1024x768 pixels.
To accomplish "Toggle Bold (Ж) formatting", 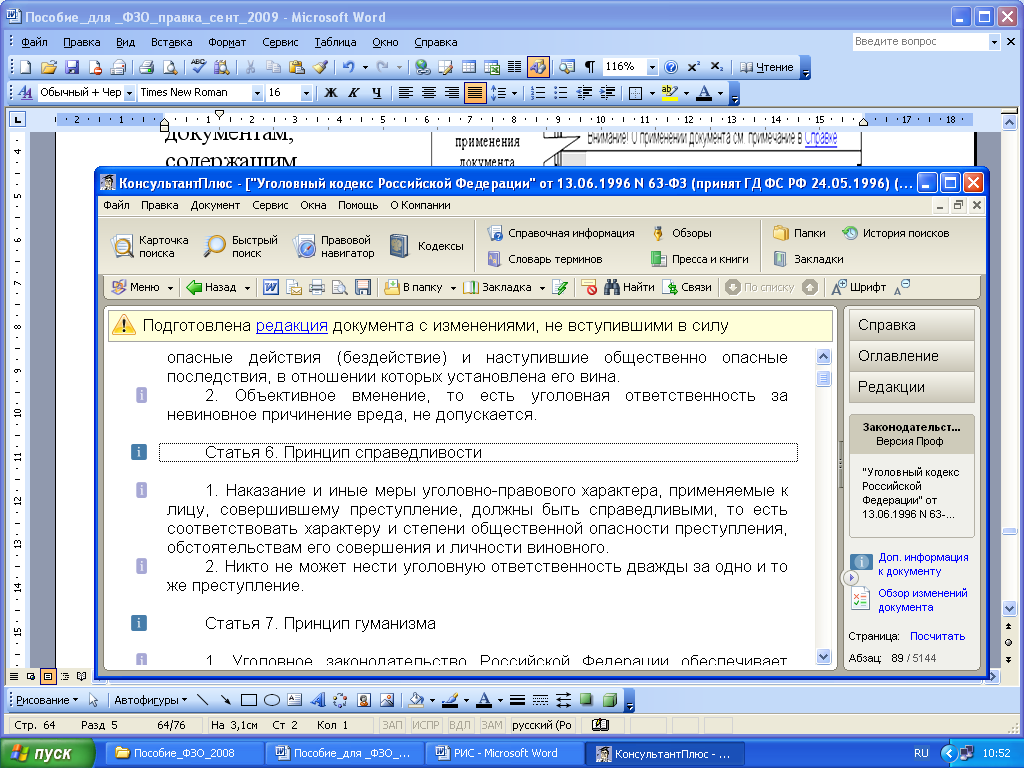I will [x=331, y=93].
